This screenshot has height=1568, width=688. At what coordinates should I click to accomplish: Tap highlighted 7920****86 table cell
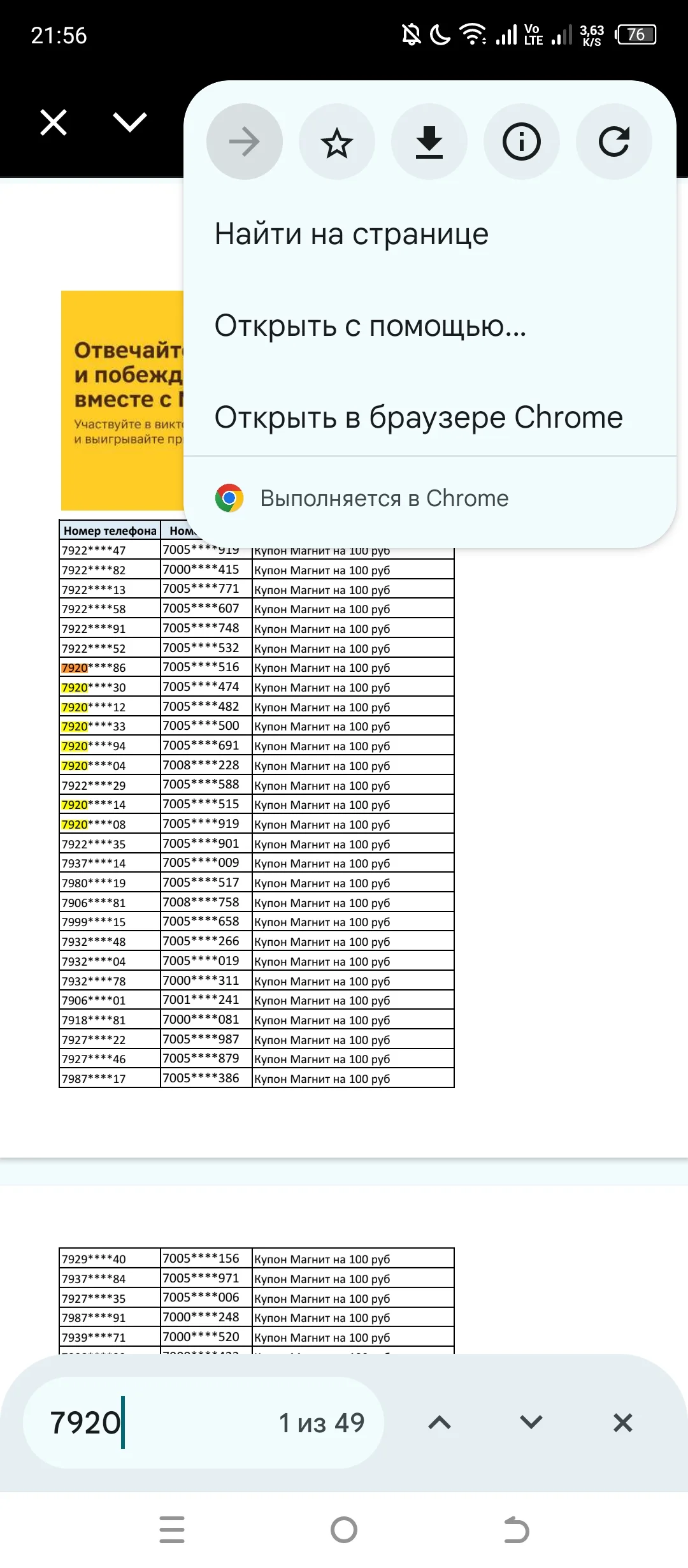[x=110, y=667]
